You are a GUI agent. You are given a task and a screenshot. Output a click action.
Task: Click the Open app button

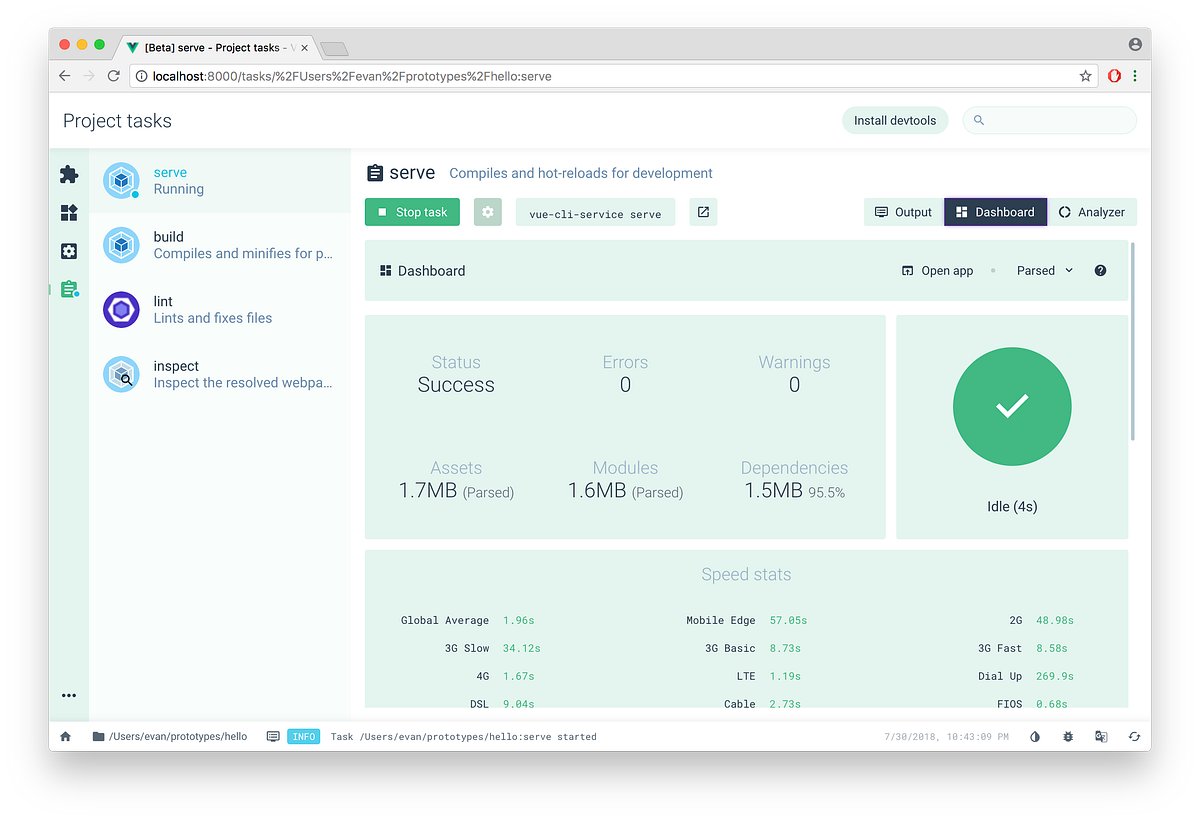(937, 271)
